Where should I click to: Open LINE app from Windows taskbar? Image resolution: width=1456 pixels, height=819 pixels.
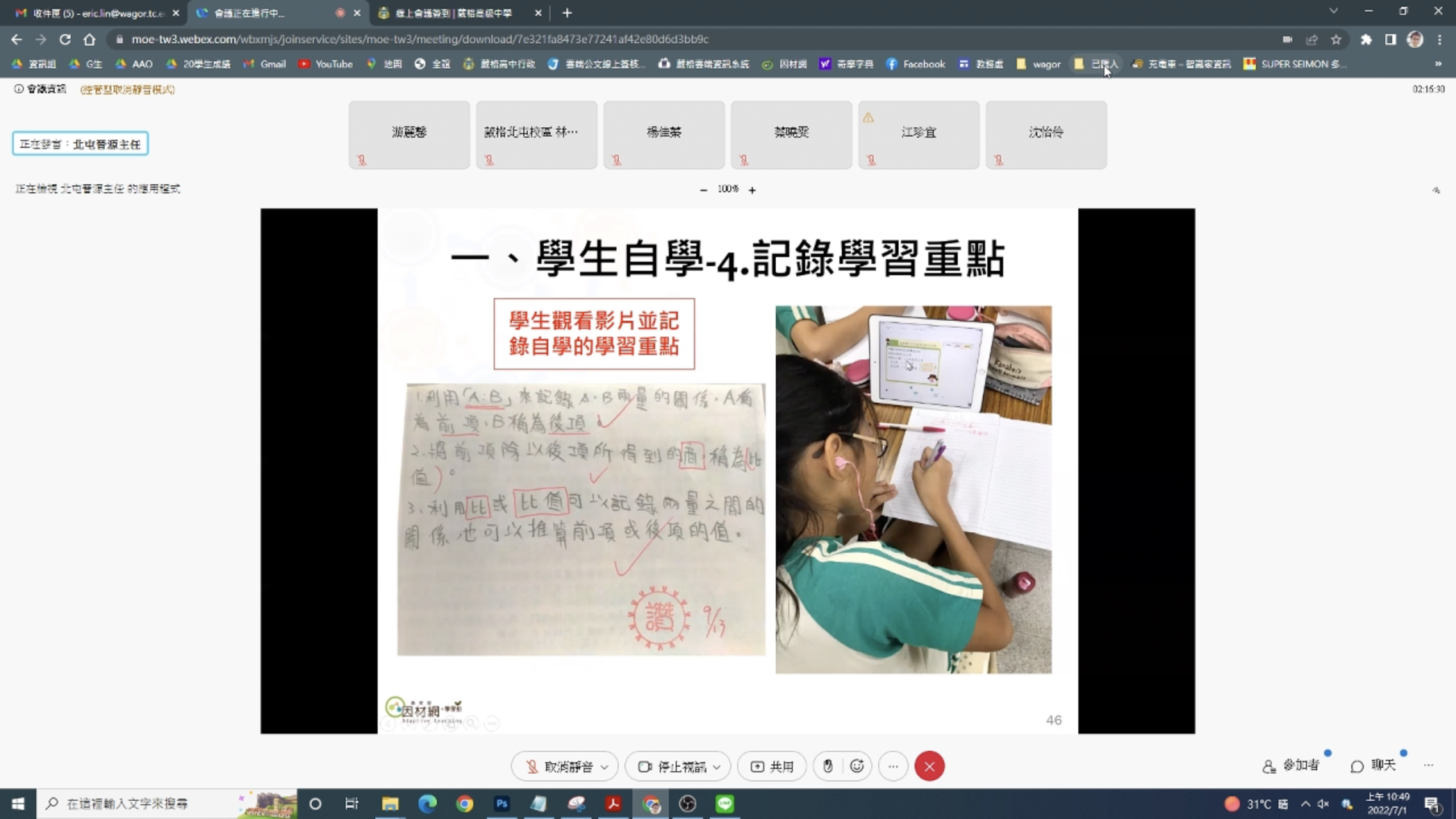(724, 804)
